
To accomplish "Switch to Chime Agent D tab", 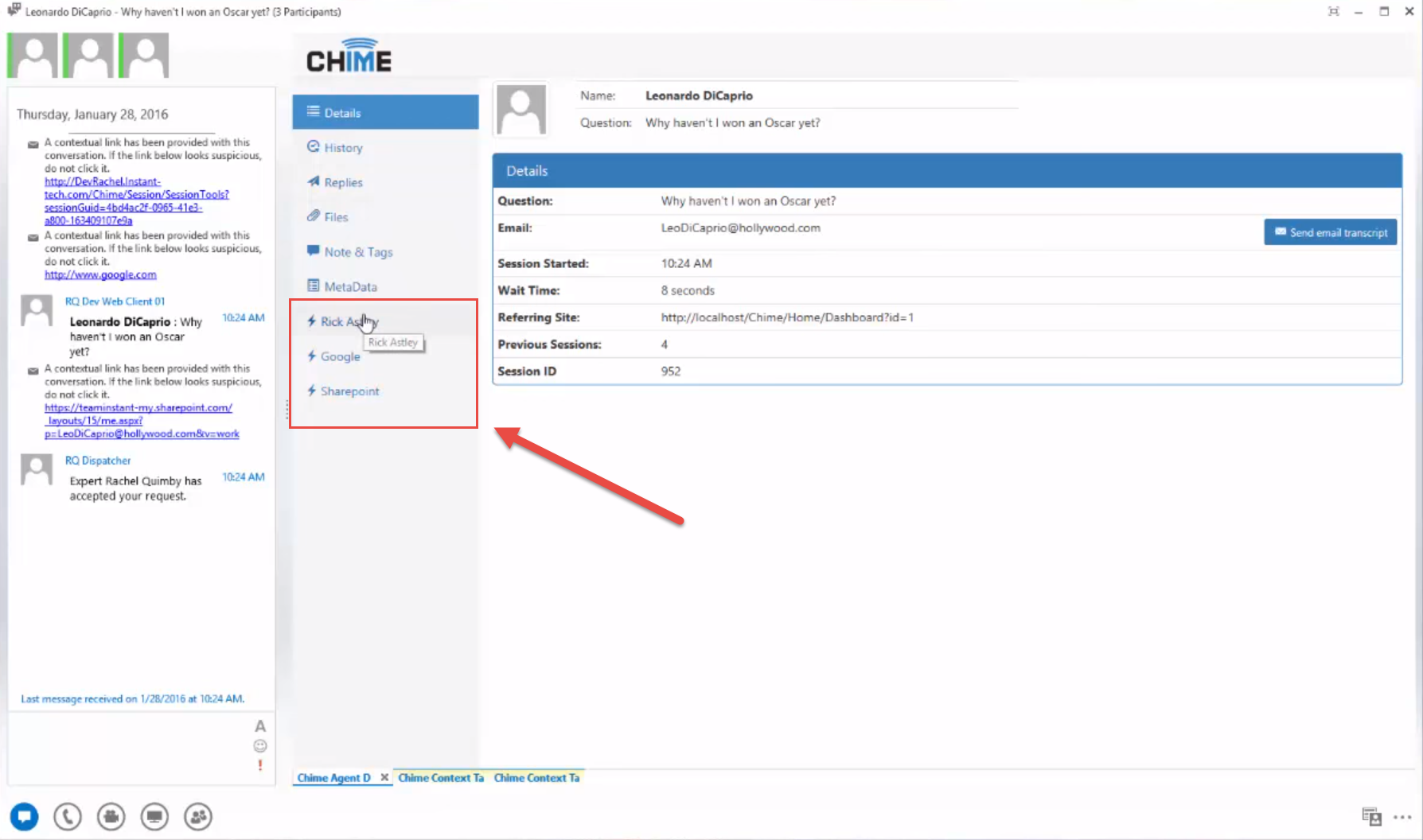I will tap(334, 777).
